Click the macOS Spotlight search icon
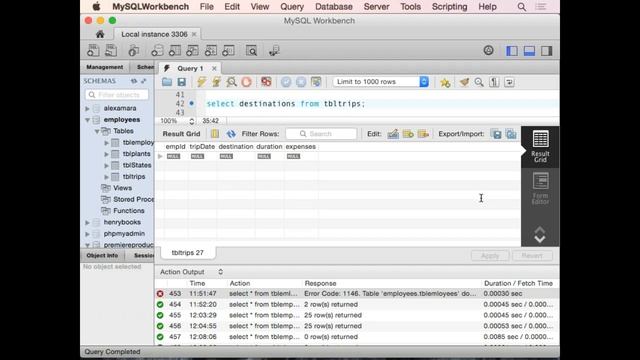 coord(522,7)
